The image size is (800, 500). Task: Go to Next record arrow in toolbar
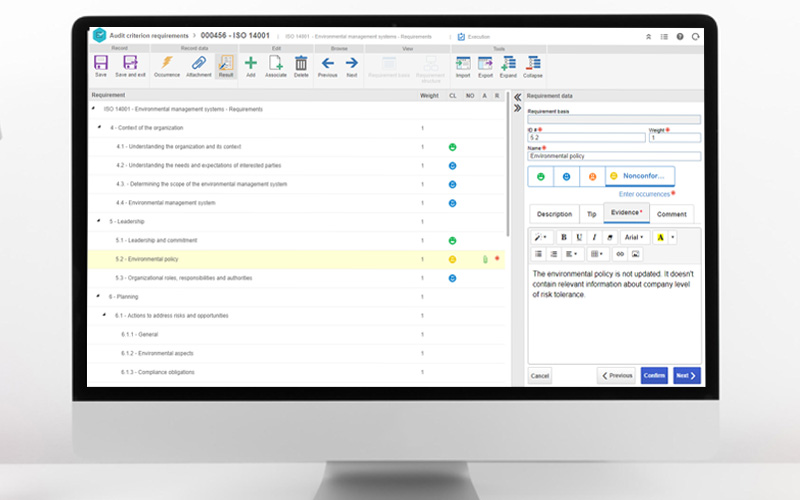352,64
